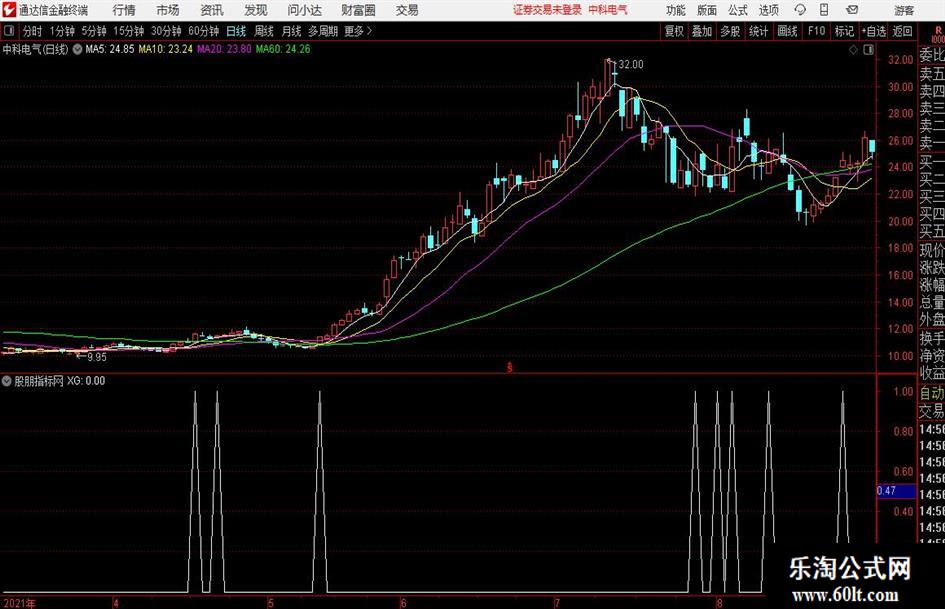Click the 游客 guest account label

[x=904, y=10]
